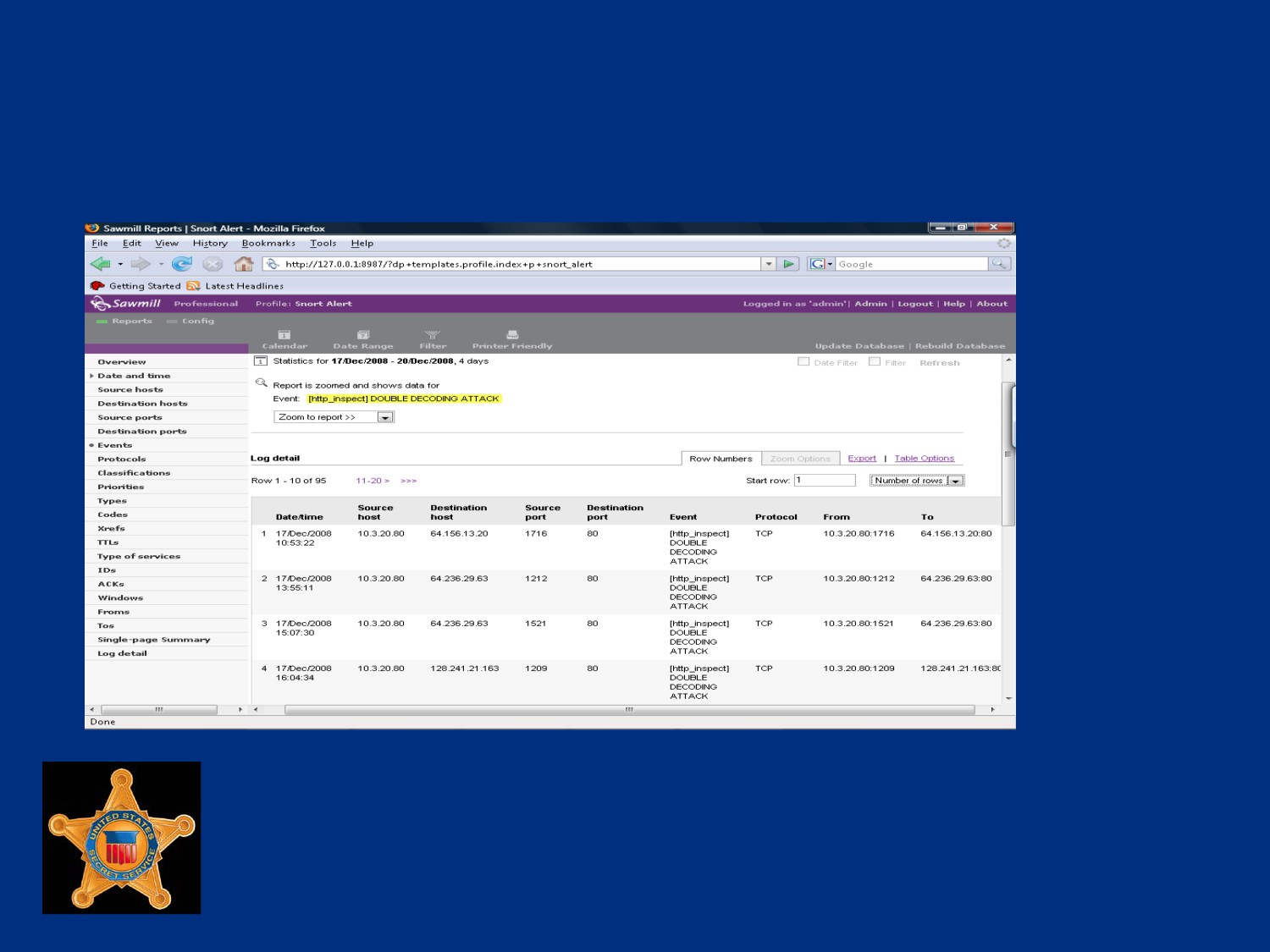The width and height of the screenshot is (1270, 952).
Task: Go to rows 11-20 link
Action: 373,481
